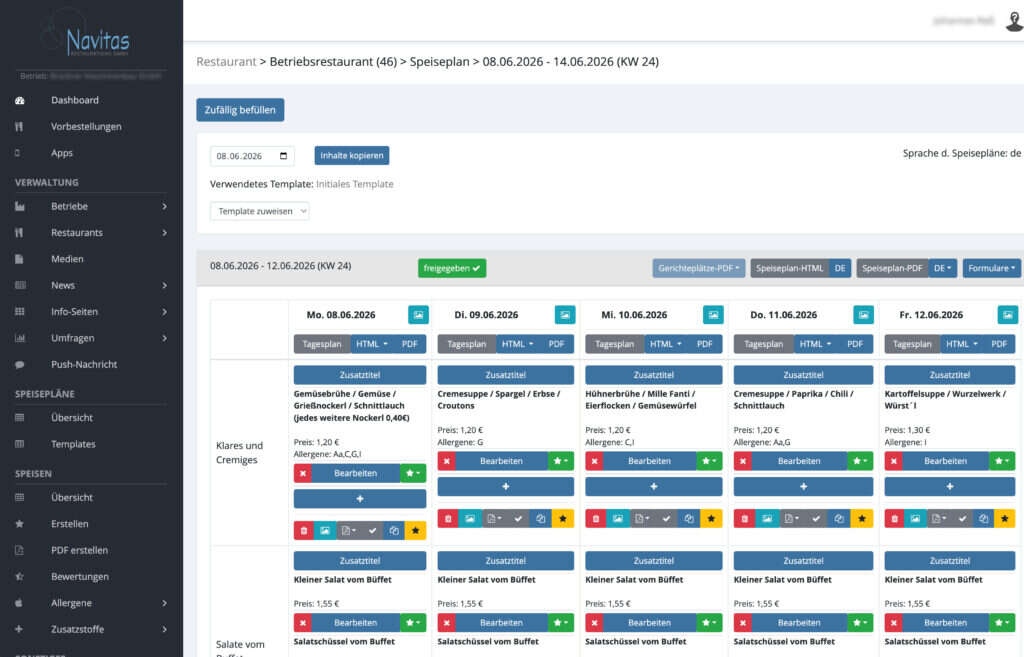Open document dropdown in Monday soup toolbar

point(349,531)
